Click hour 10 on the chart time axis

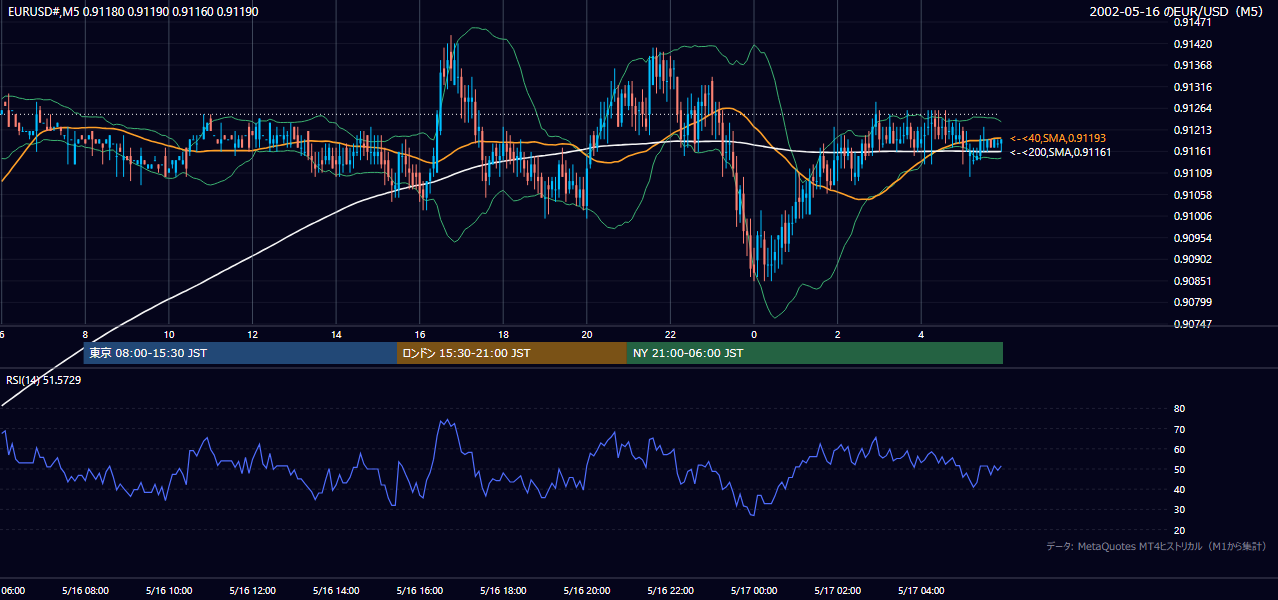pos(169,334)
